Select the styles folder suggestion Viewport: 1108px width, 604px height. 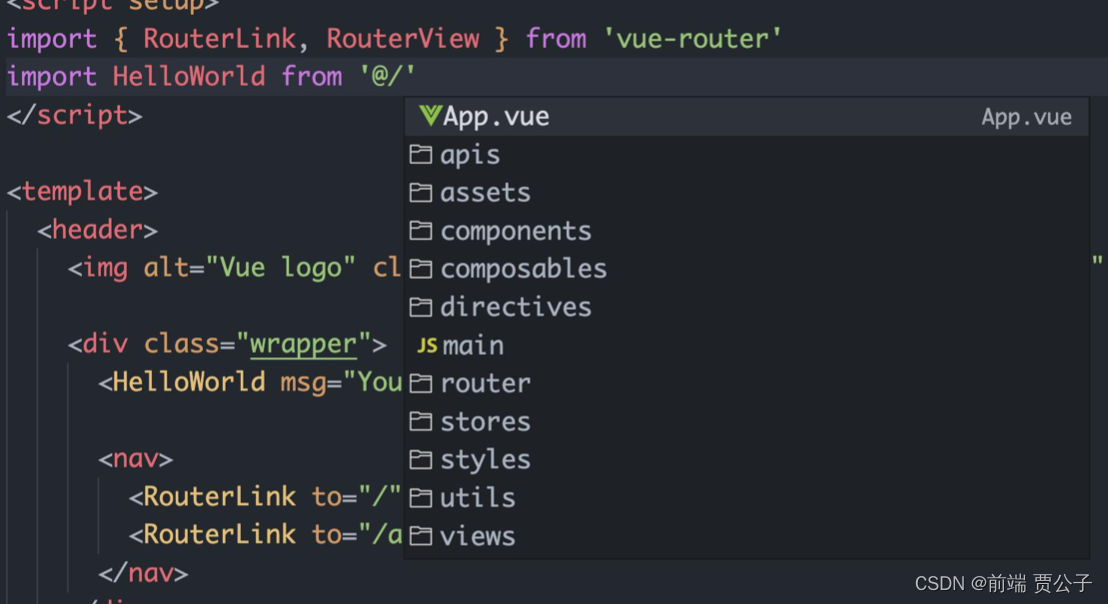(x=746, y=460)
